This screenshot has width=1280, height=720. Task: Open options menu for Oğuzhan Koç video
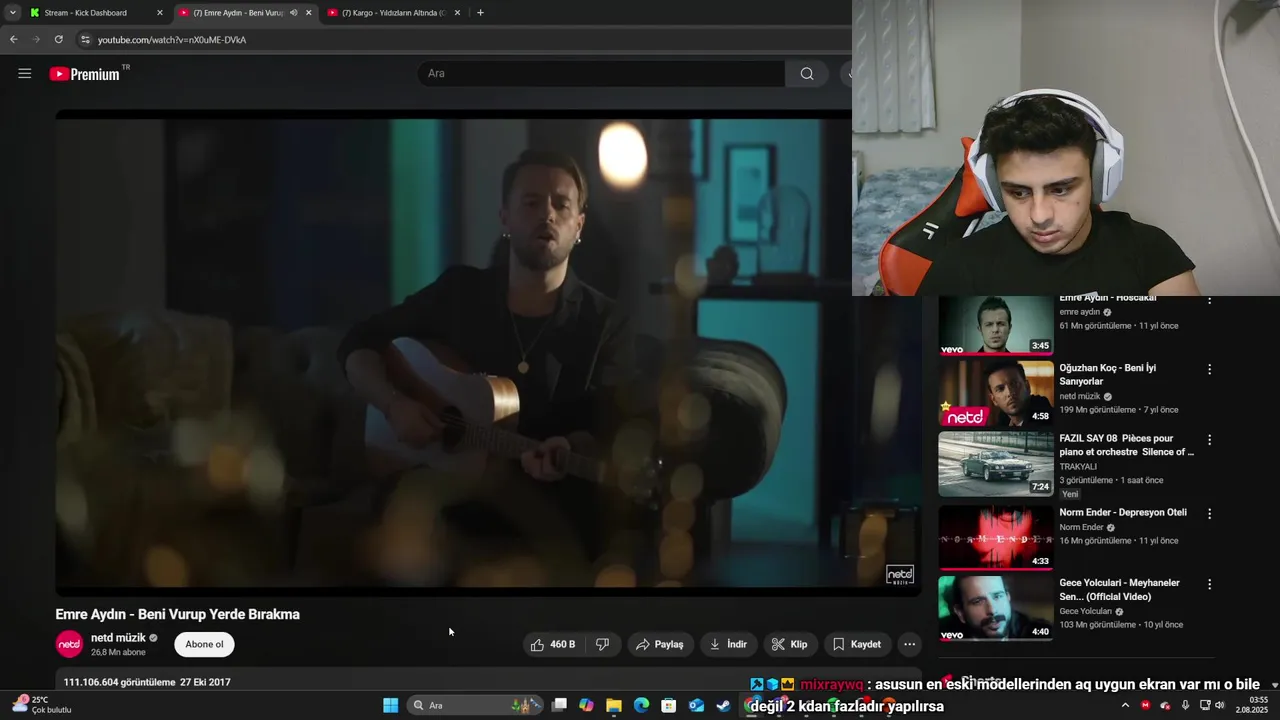click(x=1209, y=369)
